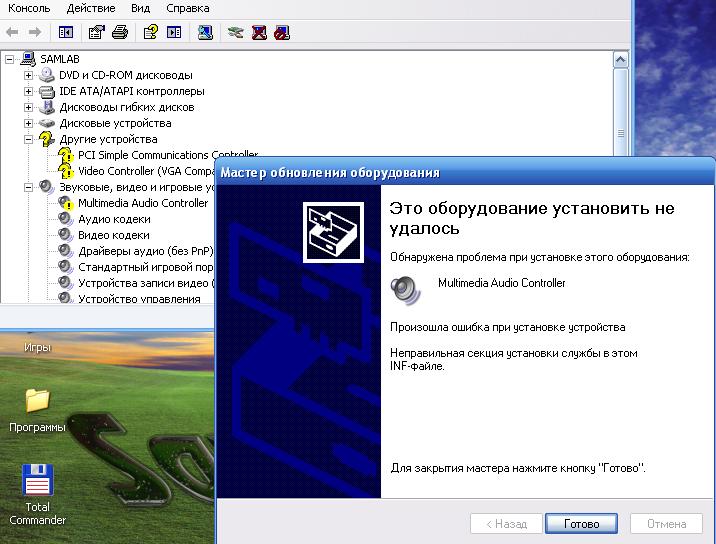The height and width of the screenshot is (544, 716).
Task: Click the device tree scrollbar up arrow
Action: click(620, 59)
